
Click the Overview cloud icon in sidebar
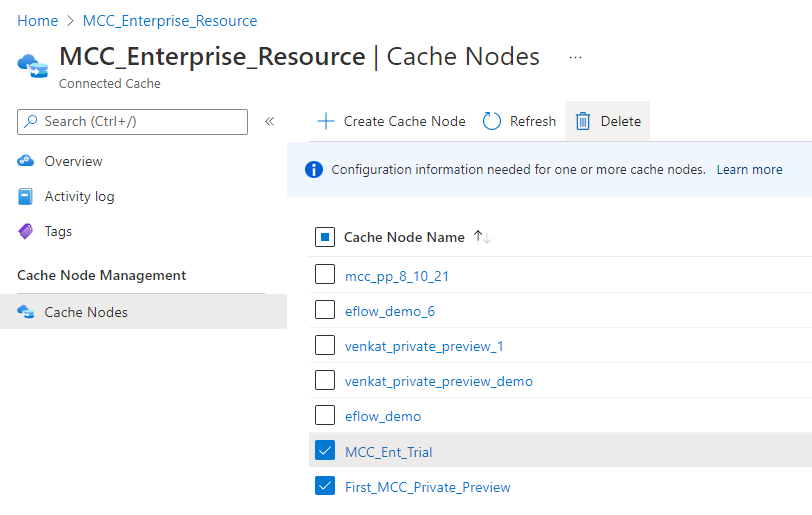tap(26, 161)
